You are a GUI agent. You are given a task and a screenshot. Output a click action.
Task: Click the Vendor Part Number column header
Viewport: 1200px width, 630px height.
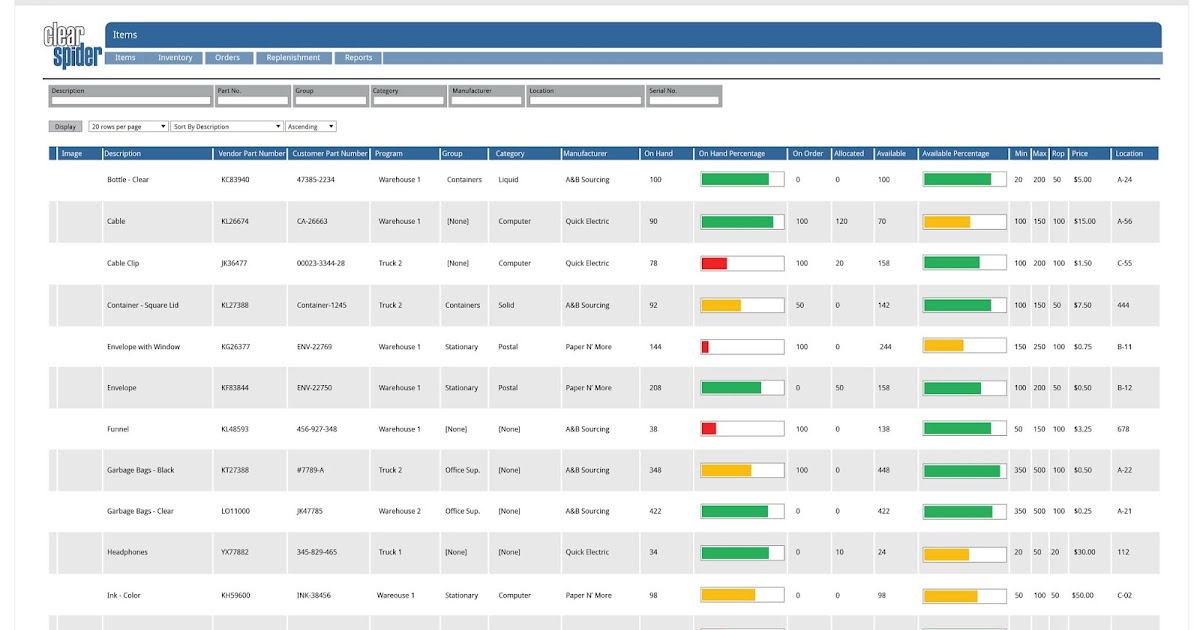[x=248, y=153]
